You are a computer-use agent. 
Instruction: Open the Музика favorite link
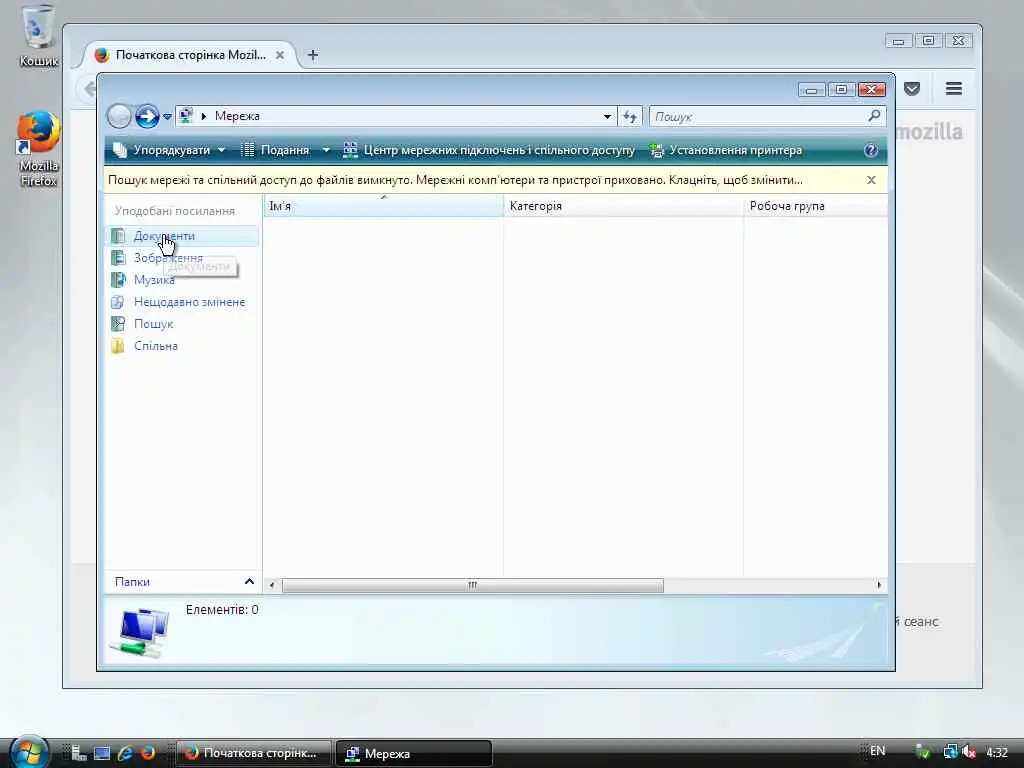pyautogui.click(x=154, y=280)
